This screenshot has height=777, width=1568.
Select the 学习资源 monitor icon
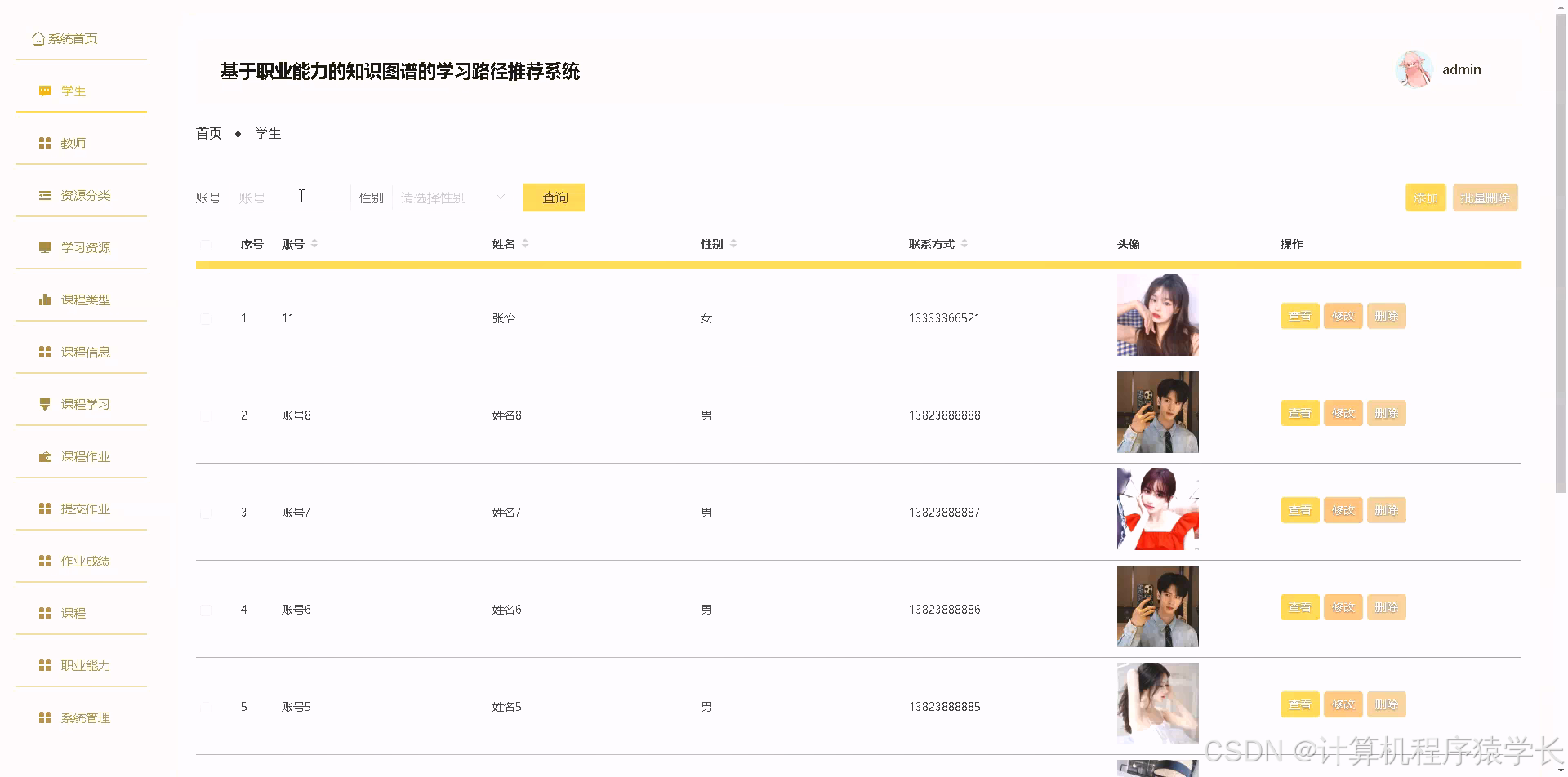click(44, 246)
